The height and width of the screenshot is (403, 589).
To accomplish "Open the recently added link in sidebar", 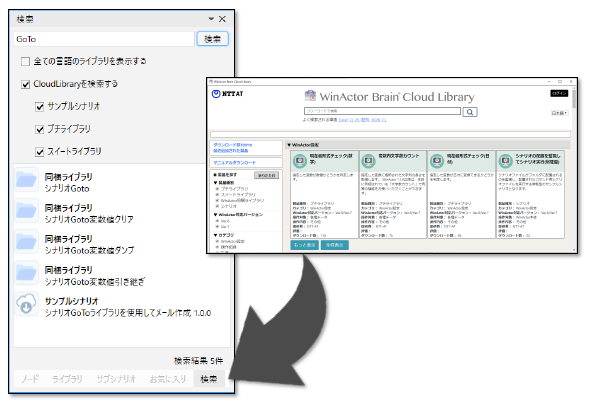I will tap(231, 151).
